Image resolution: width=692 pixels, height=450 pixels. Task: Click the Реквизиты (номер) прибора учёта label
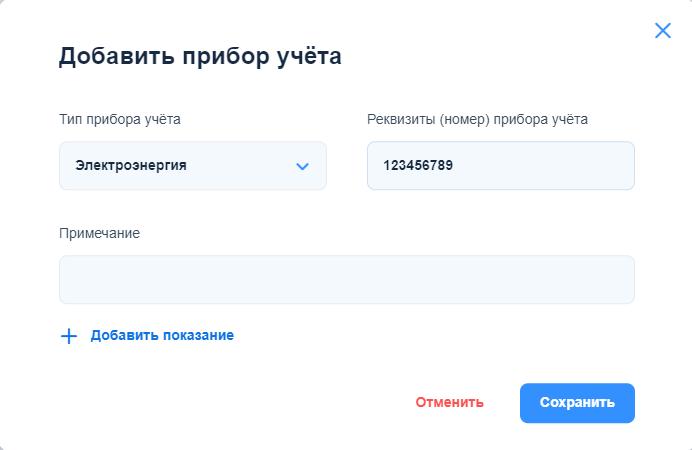[477, 120]
